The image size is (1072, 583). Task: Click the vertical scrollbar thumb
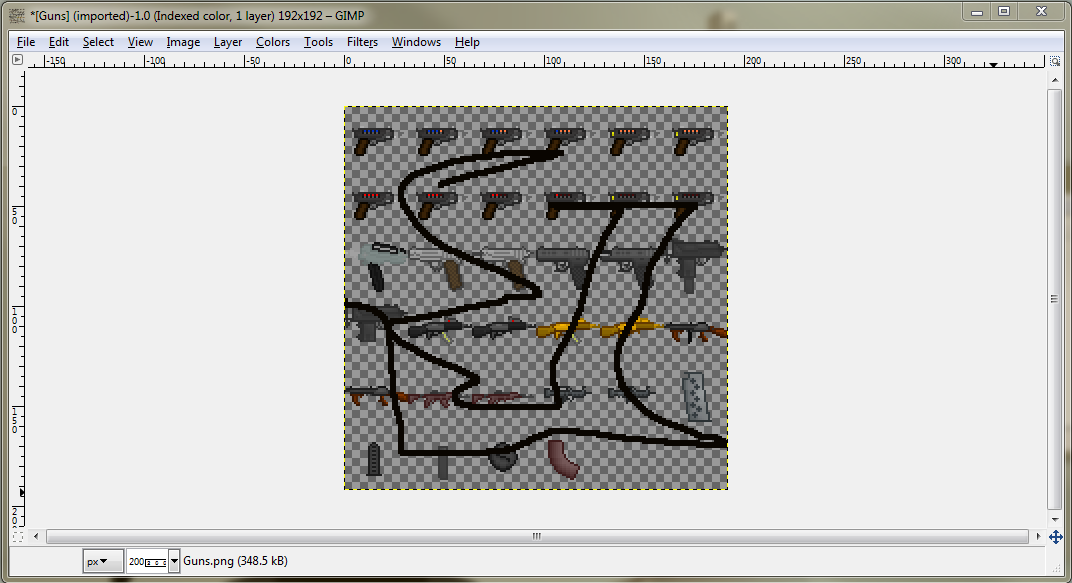[1054, 298]
